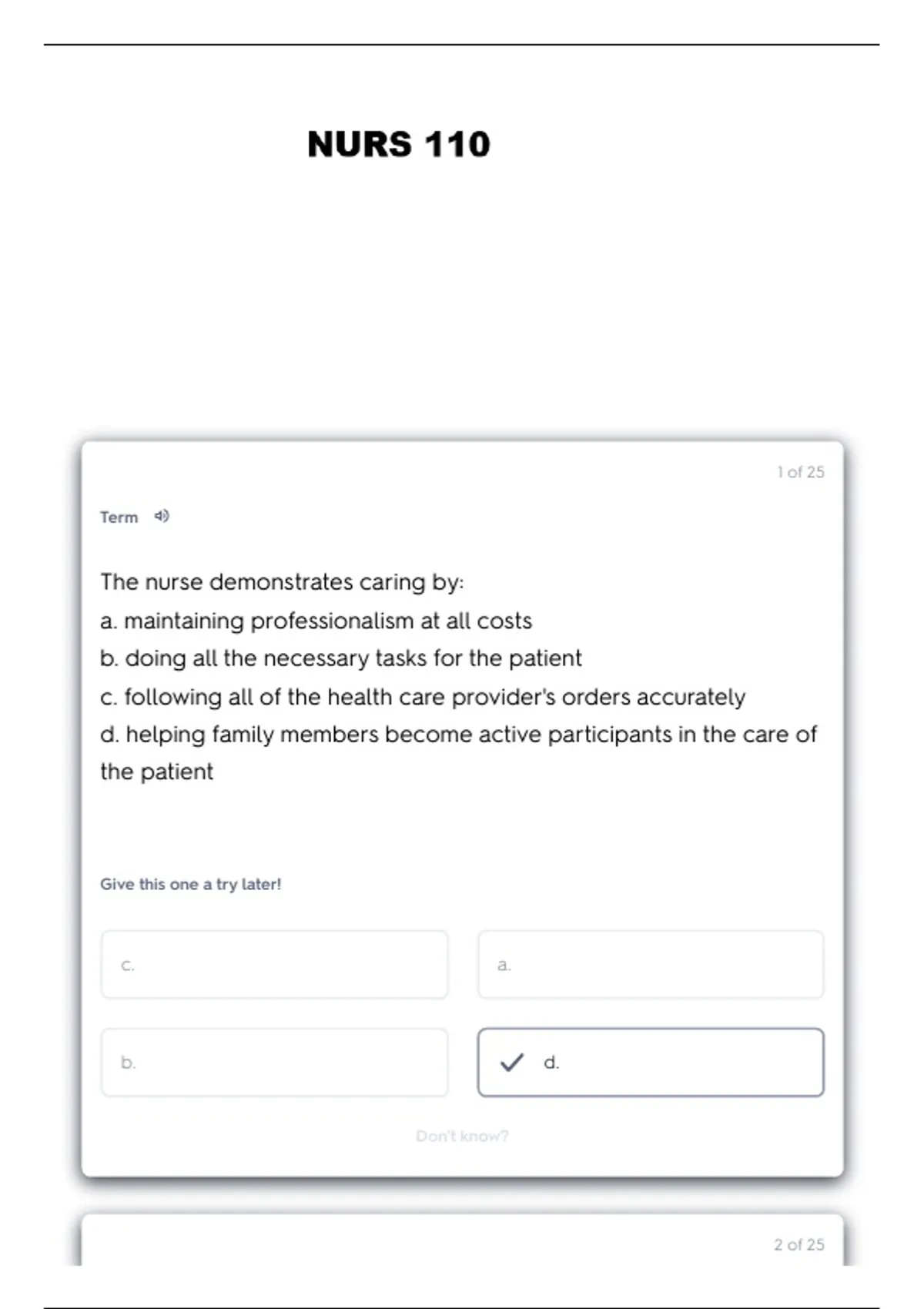Select answer option a.
Screen dimensions: 924x1309
pos(651,965)
